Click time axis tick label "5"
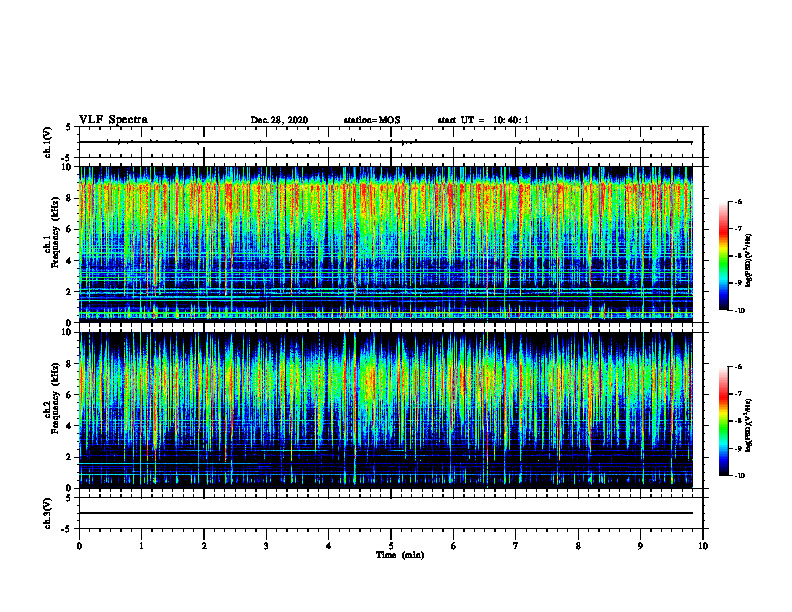 pos(391,546)
